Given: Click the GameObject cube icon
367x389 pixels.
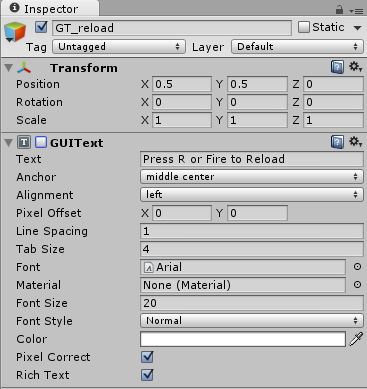Looking at the screenshot, I should coord(15,32).
